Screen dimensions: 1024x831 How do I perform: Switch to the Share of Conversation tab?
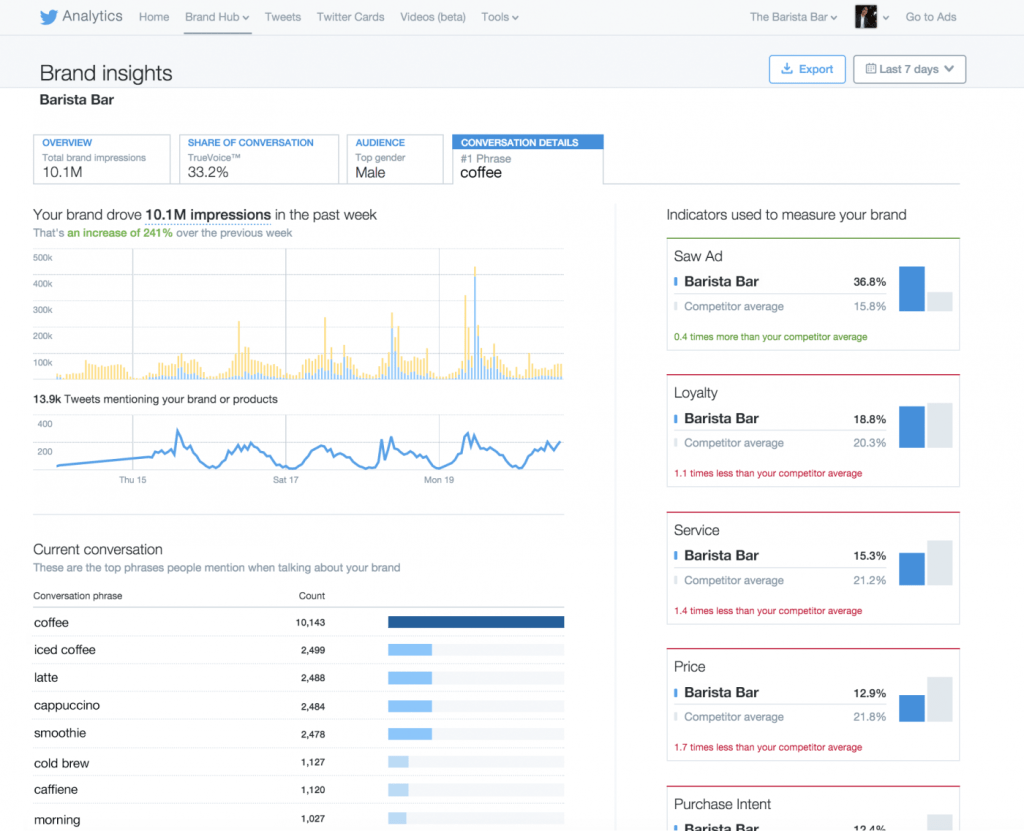(257, 159)
